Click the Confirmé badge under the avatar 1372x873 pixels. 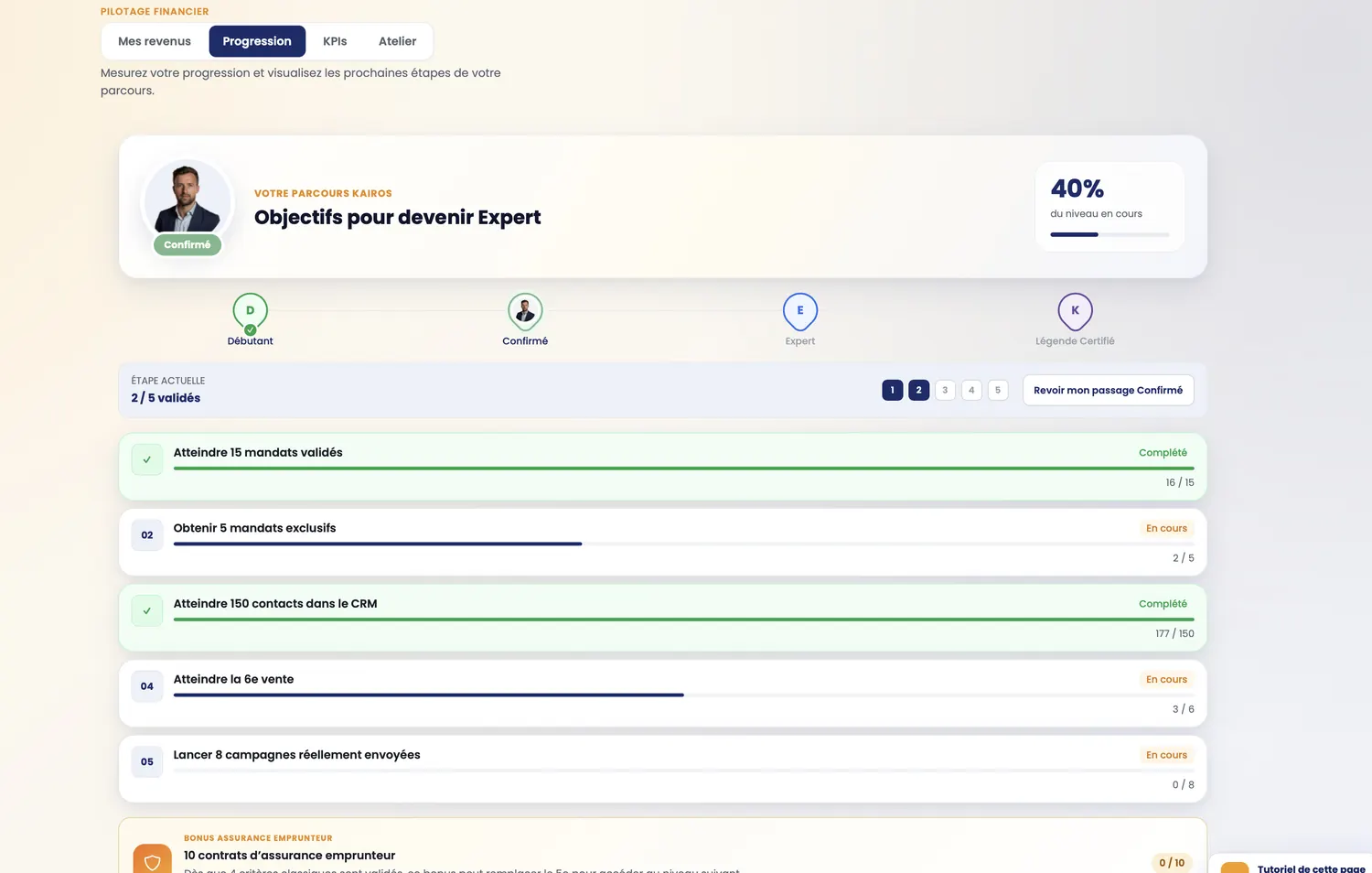pos(188,244)
